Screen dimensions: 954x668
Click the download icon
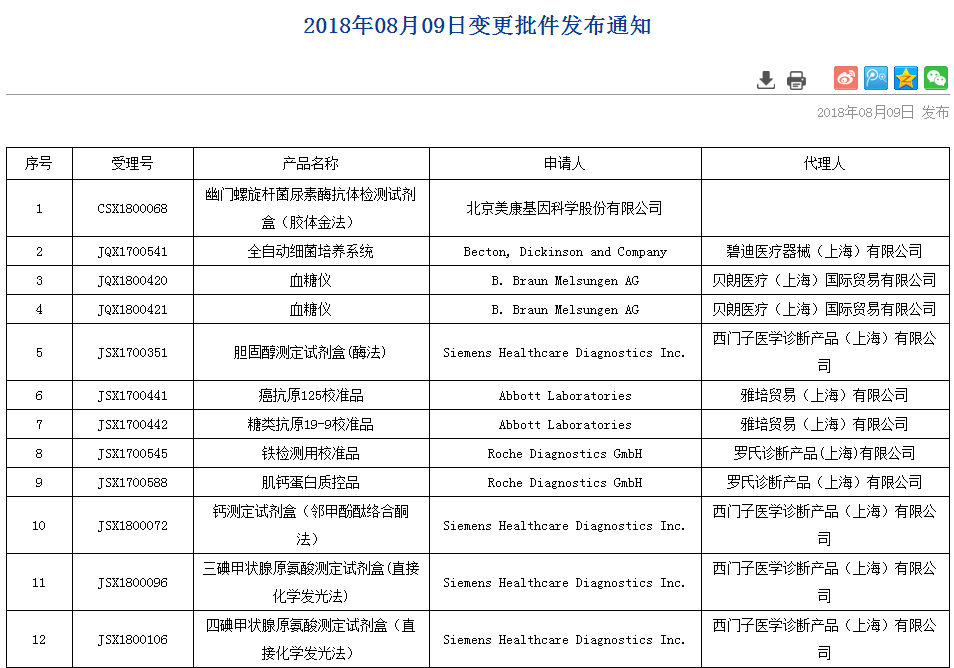pos(766,80)
